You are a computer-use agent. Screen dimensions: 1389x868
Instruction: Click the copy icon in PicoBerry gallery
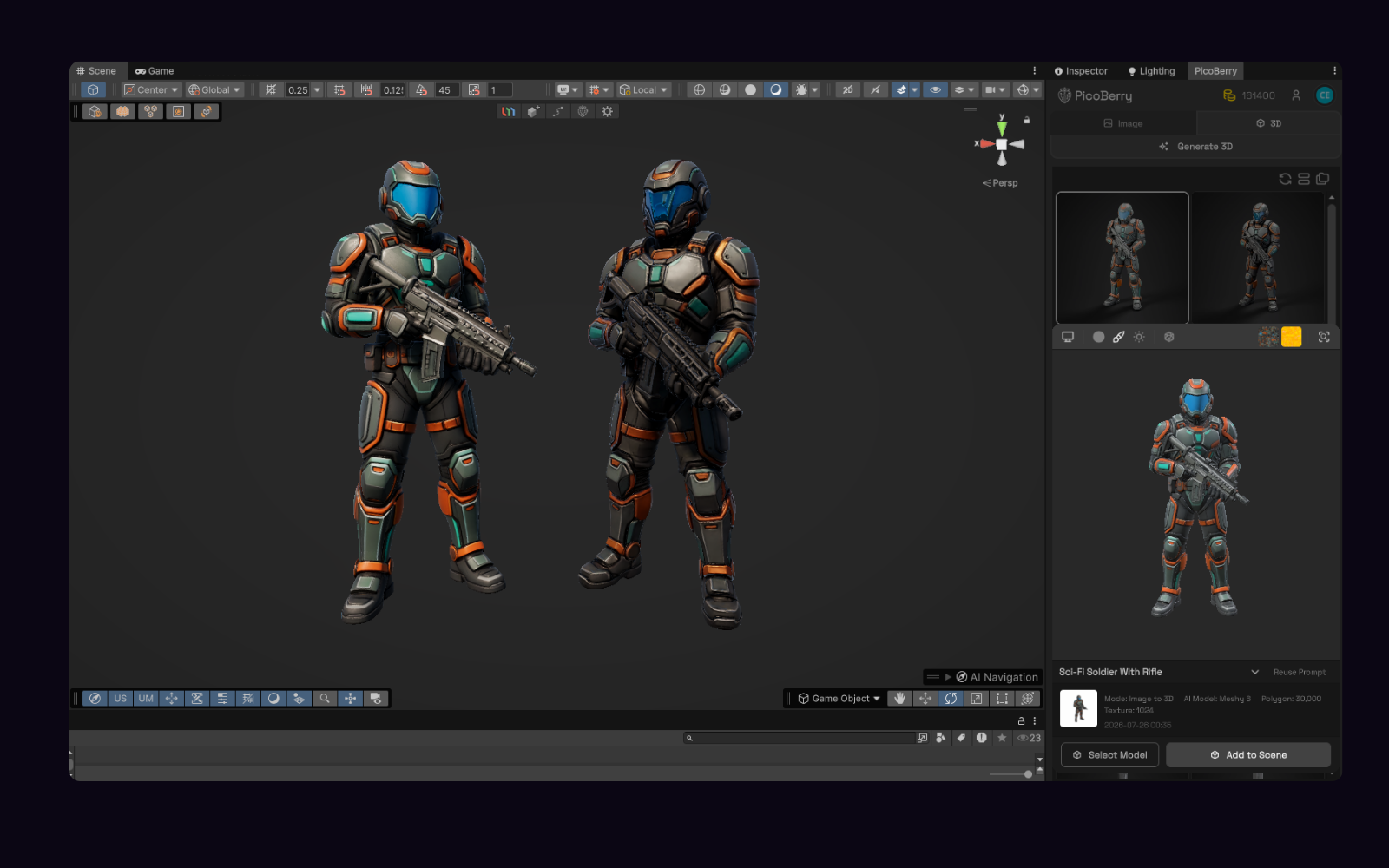tap(1322, 179)
